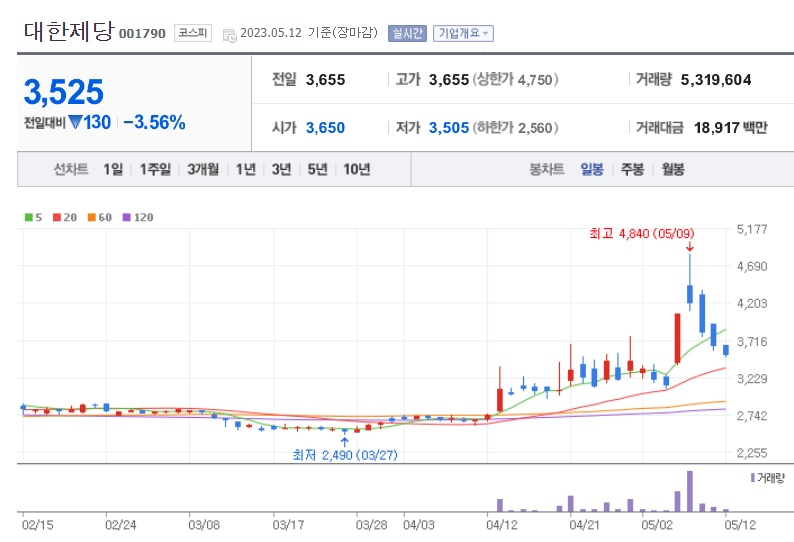Click the 최저 2,490 (03/27) low marker
Screen dimensions: 794x542
(x=345, y=455)
